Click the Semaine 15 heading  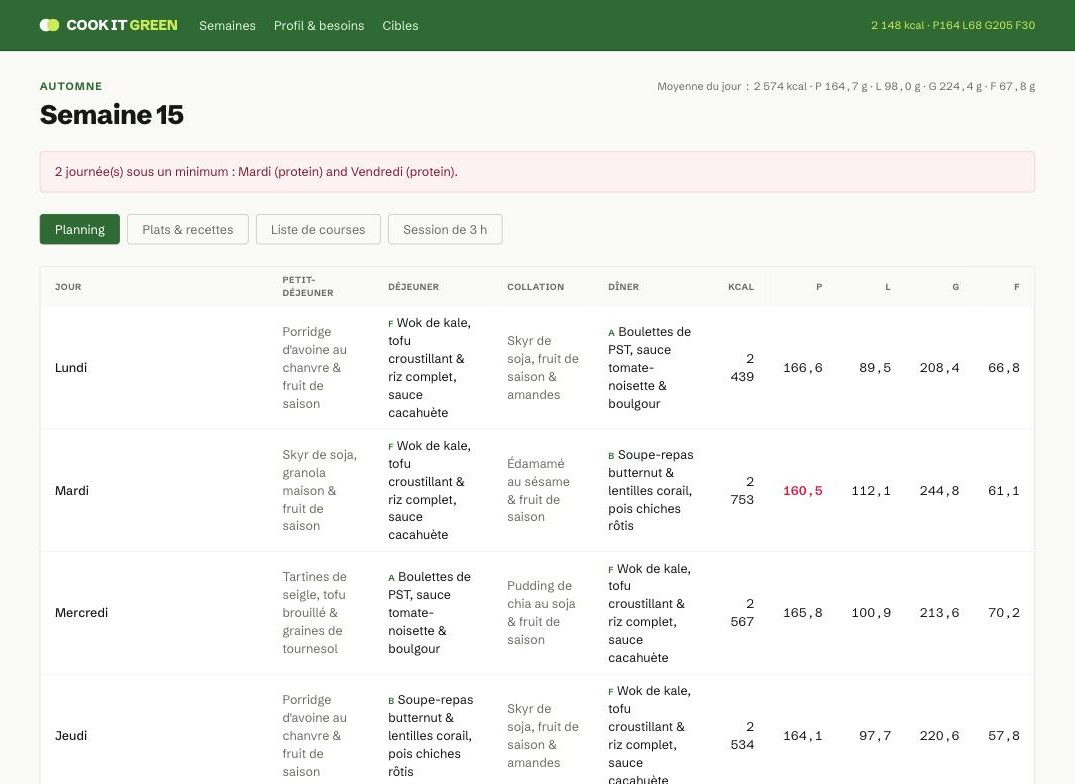click(x=112, y=114)
